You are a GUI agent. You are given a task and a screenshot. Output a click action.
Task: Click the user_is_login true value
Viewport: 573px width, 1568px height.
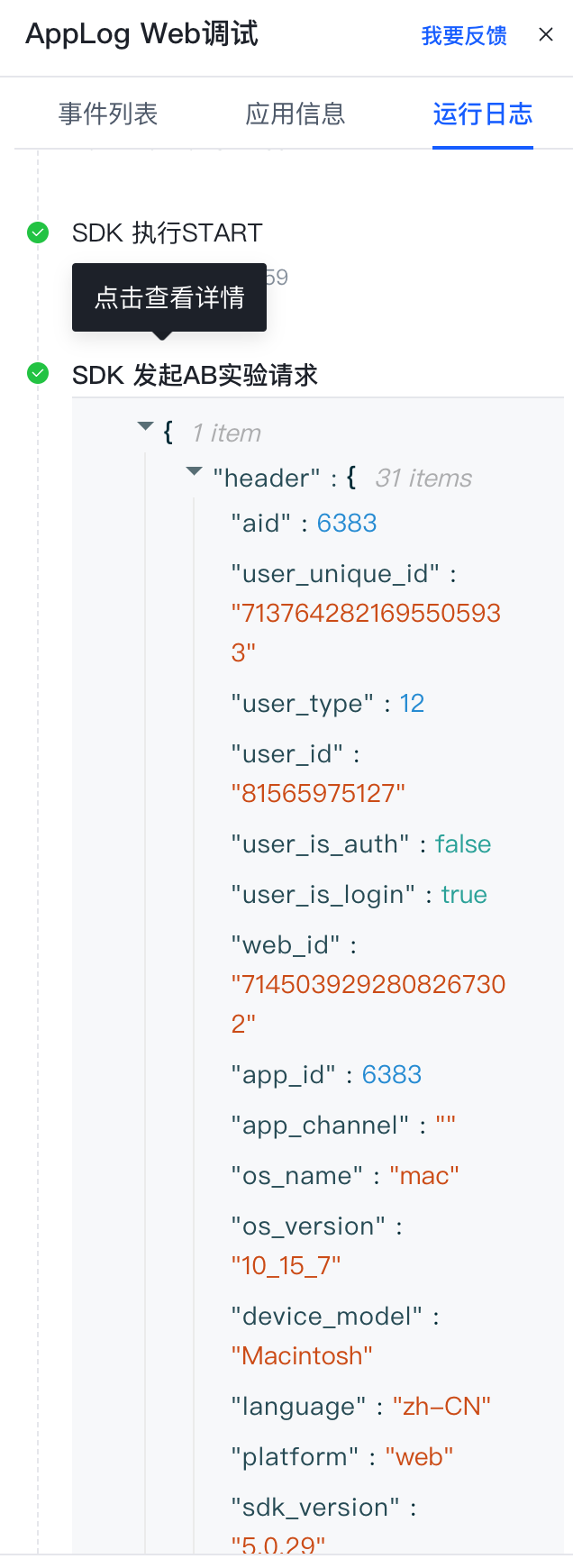click(x=464, y=894)
